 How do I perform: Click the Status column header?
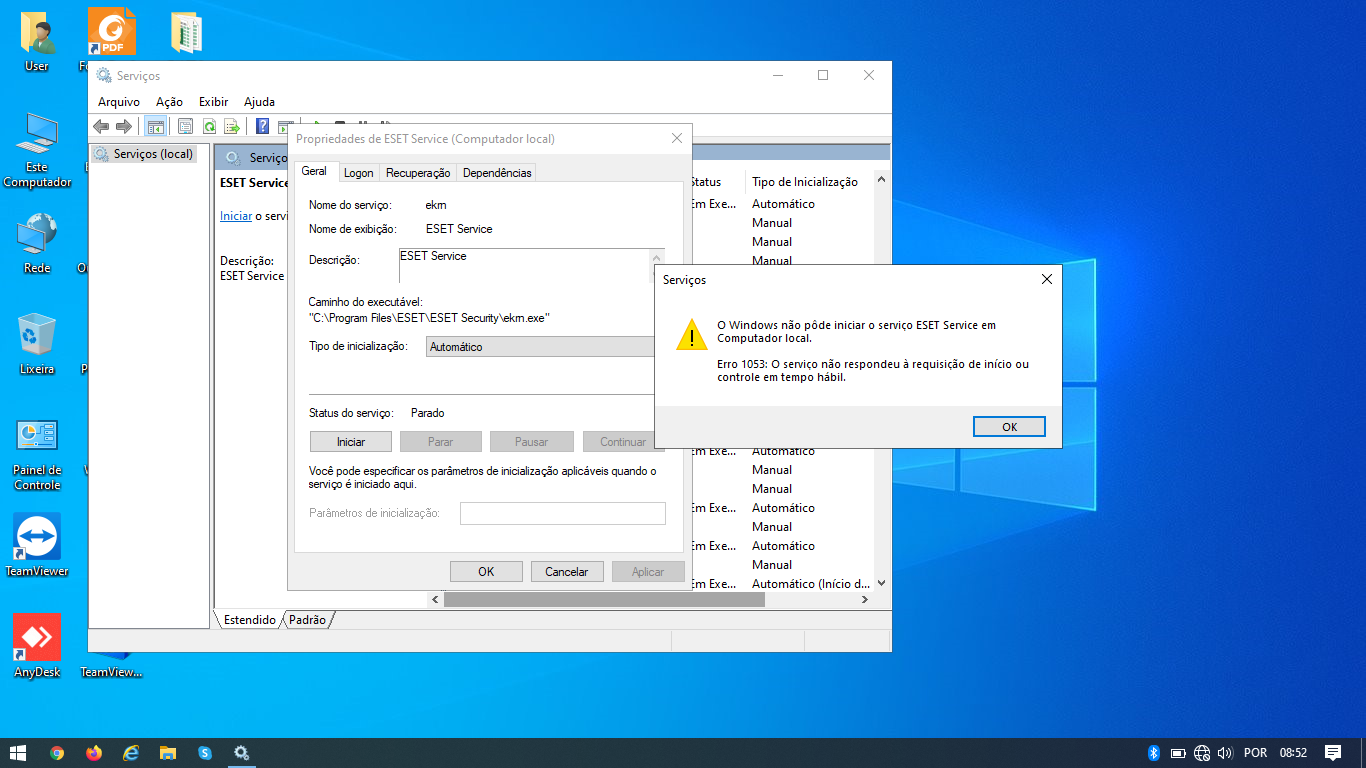coord(705,182)
